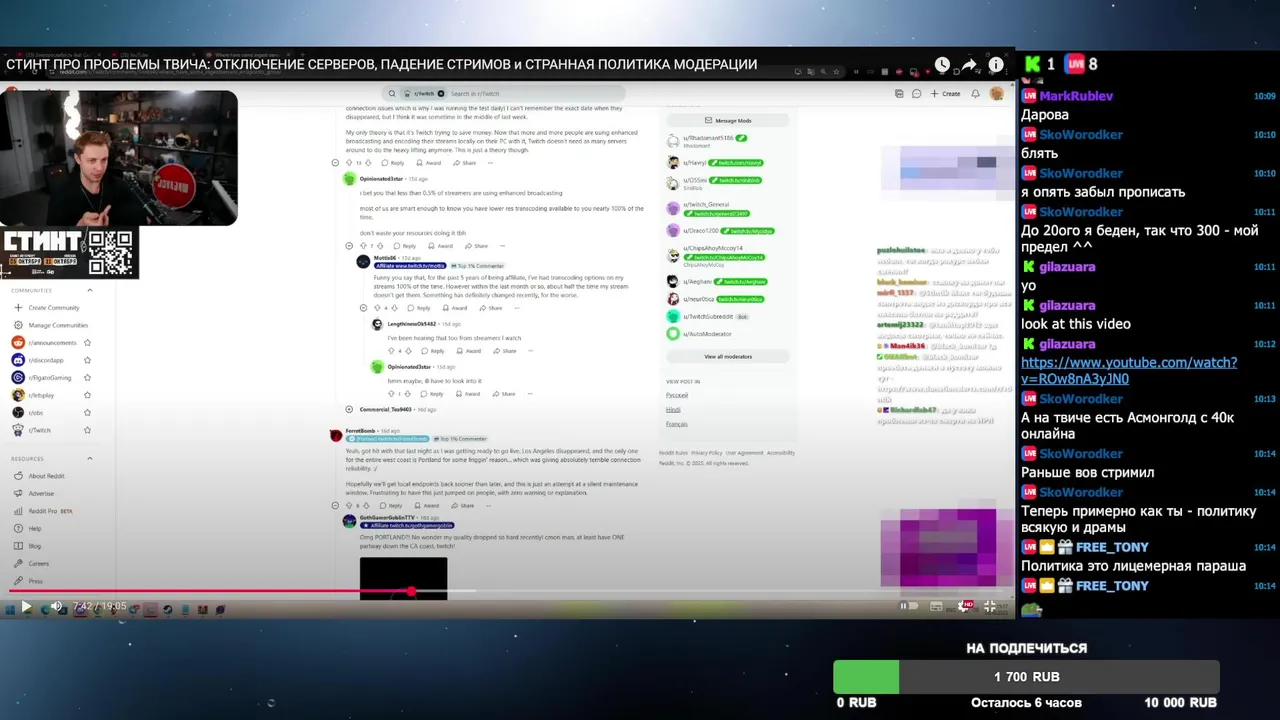
Task: Collapse Mottis86 comment thread
Action: (x=363, y=308)
